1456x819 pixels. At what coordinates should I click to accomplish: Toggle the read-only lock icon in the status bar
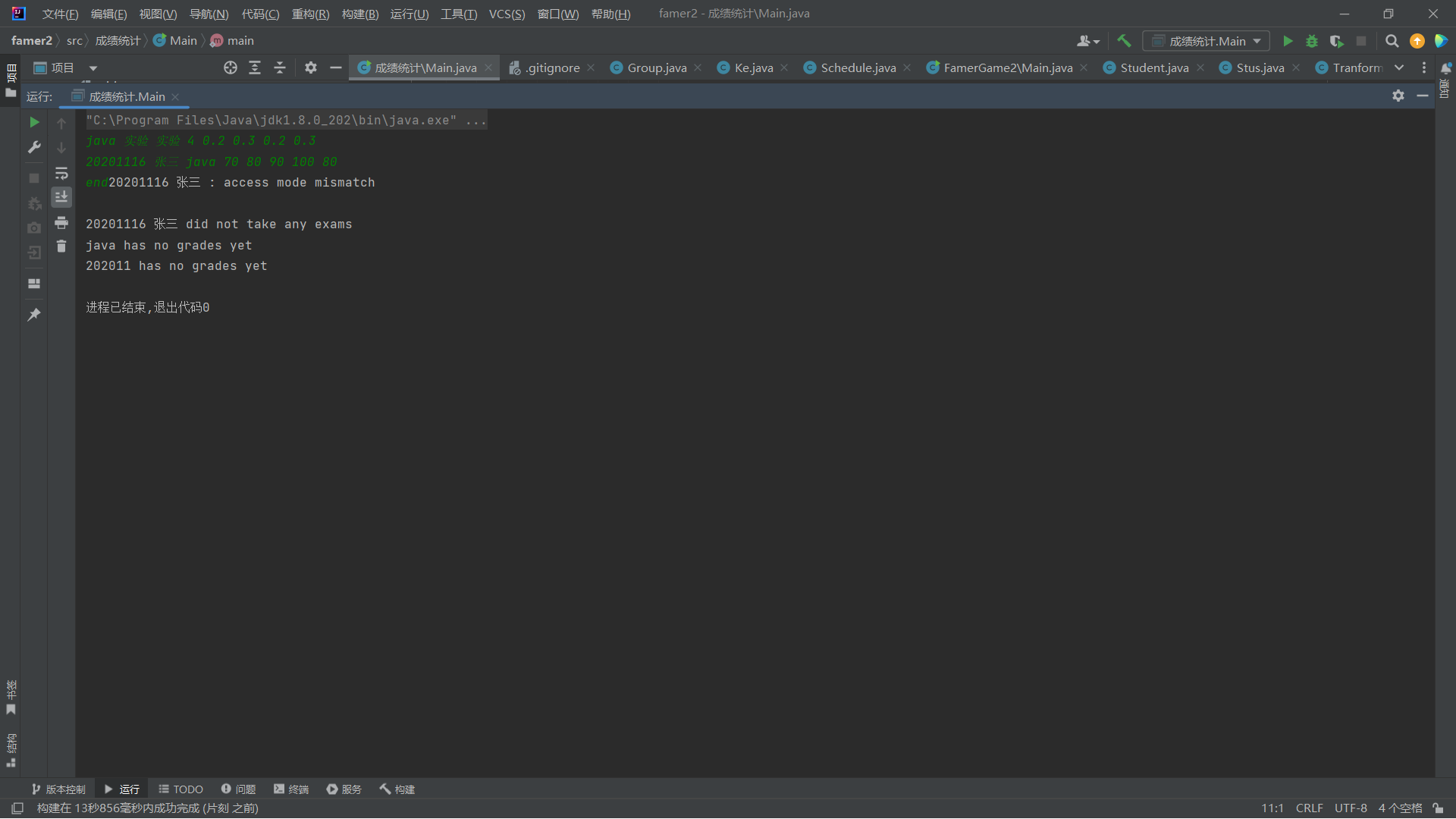tap(1438, 808)
